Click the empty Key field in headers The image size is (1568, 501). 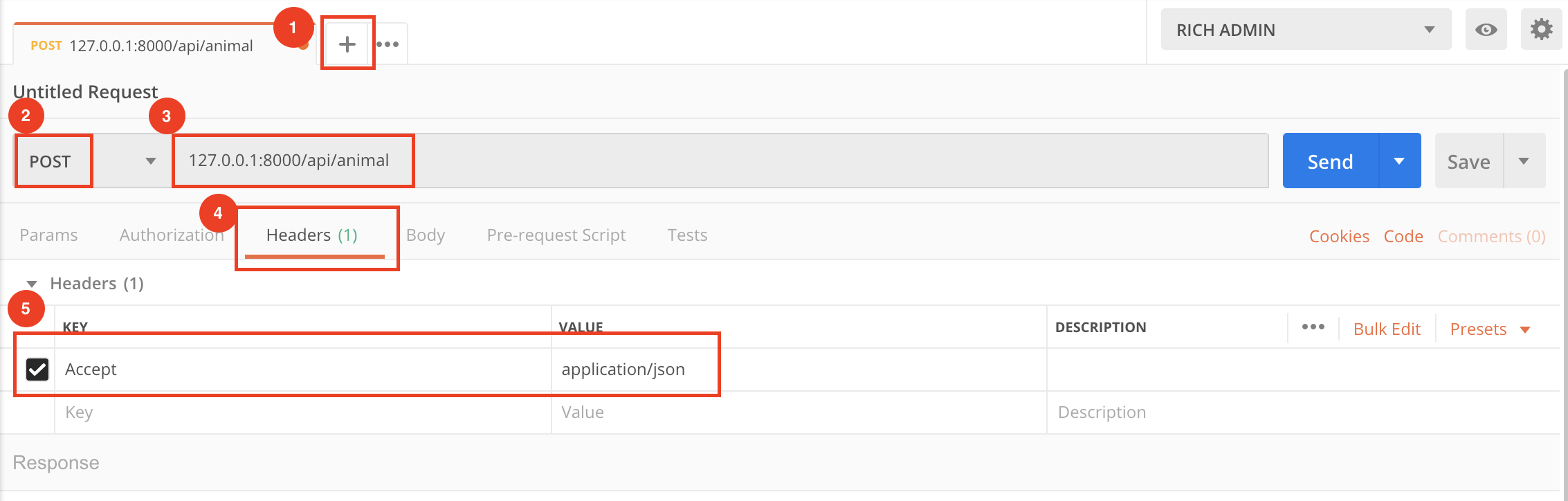303,412
